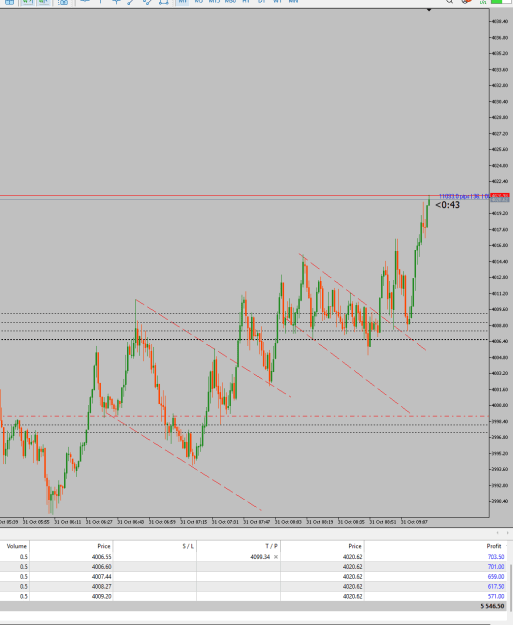Sort trades by the Volume column header

pyautogui.click(x=17, y=546)
